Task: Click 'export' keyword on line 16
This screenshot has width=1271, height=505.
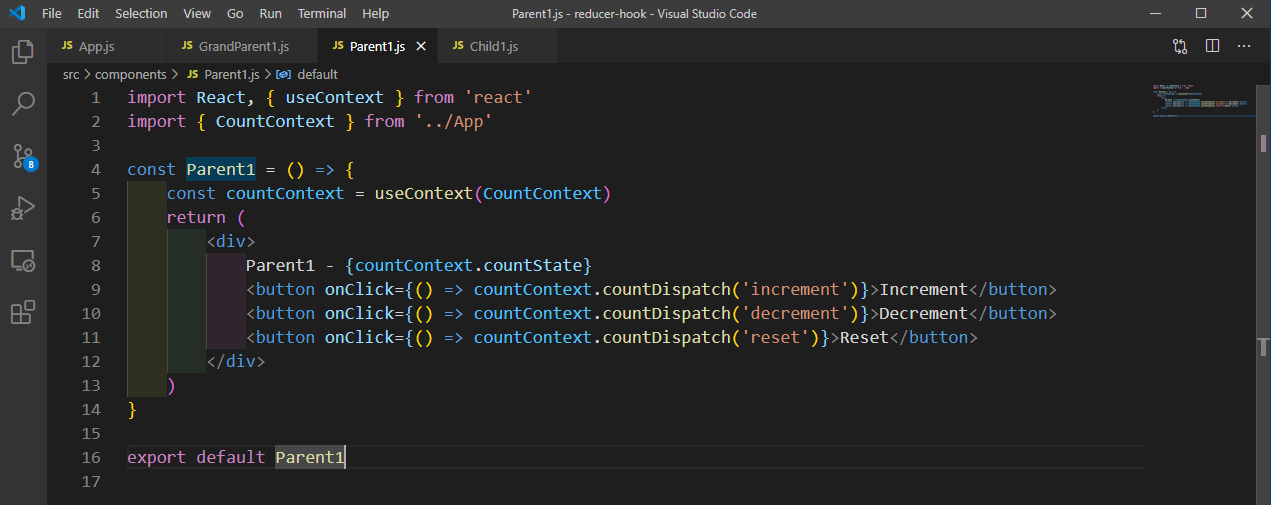Action: pyautogui.click(x=156, y=457)
